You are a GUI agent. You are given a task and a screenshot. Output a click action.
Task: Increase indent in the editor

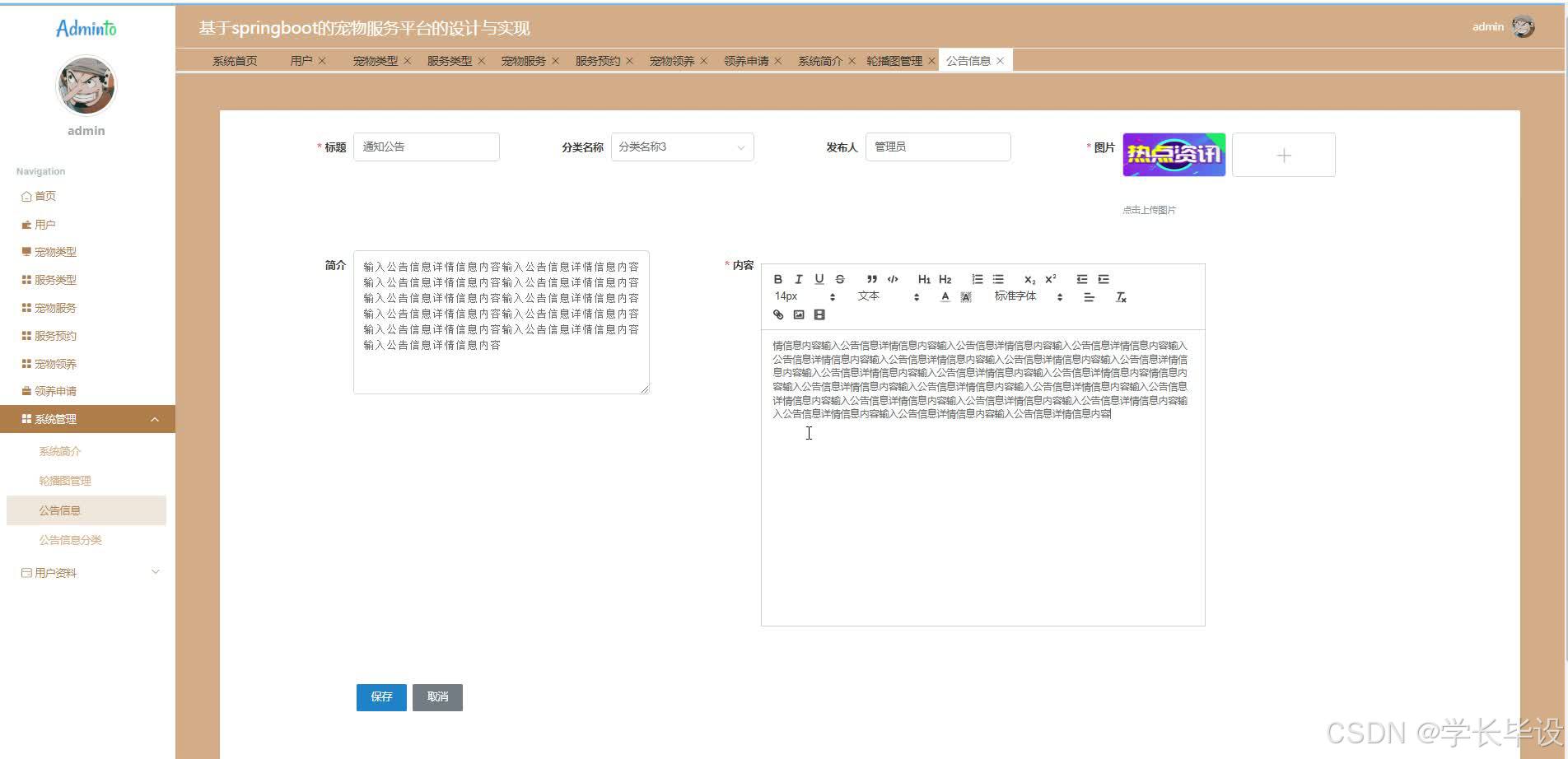[x=1104, y=279]
